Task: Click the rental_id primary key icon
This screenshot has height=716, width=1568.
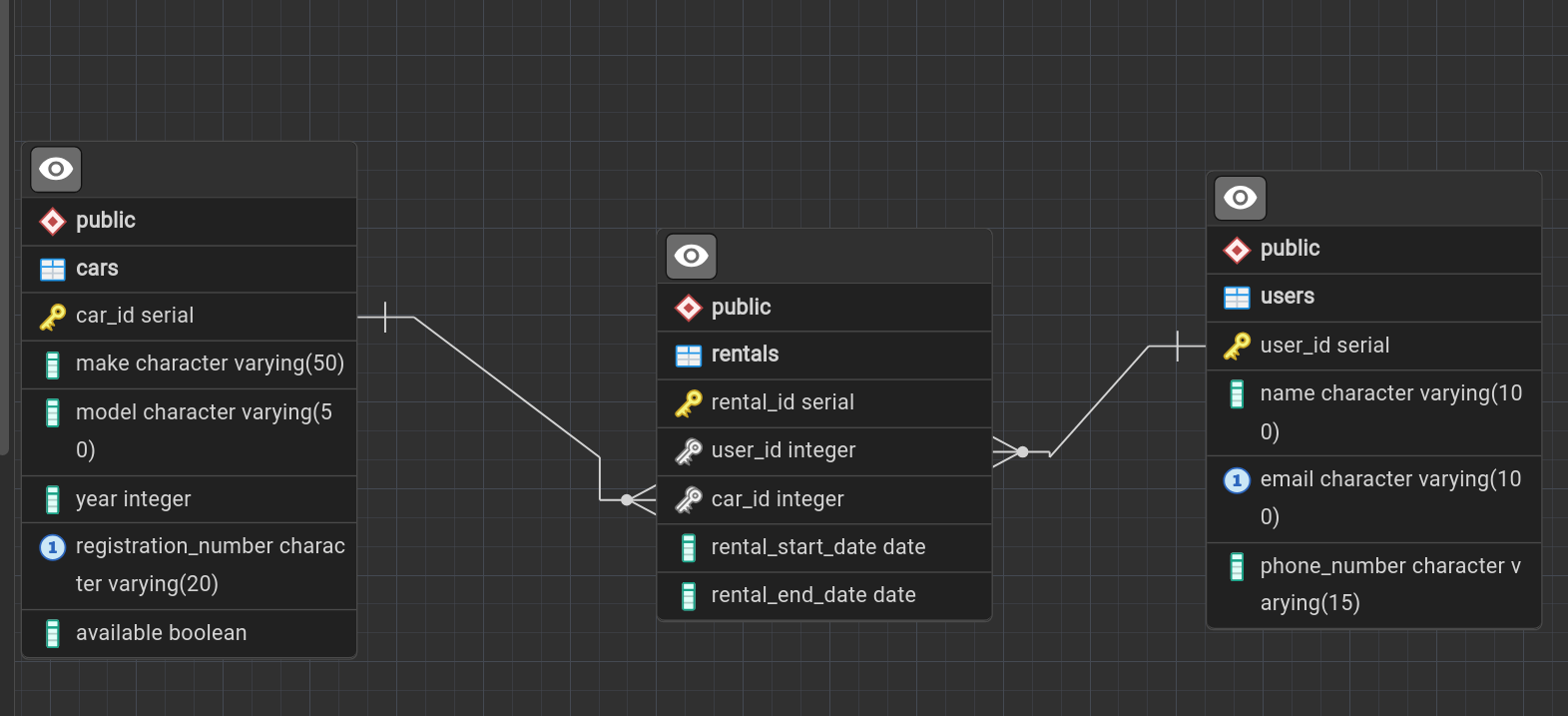Action: 688,403
